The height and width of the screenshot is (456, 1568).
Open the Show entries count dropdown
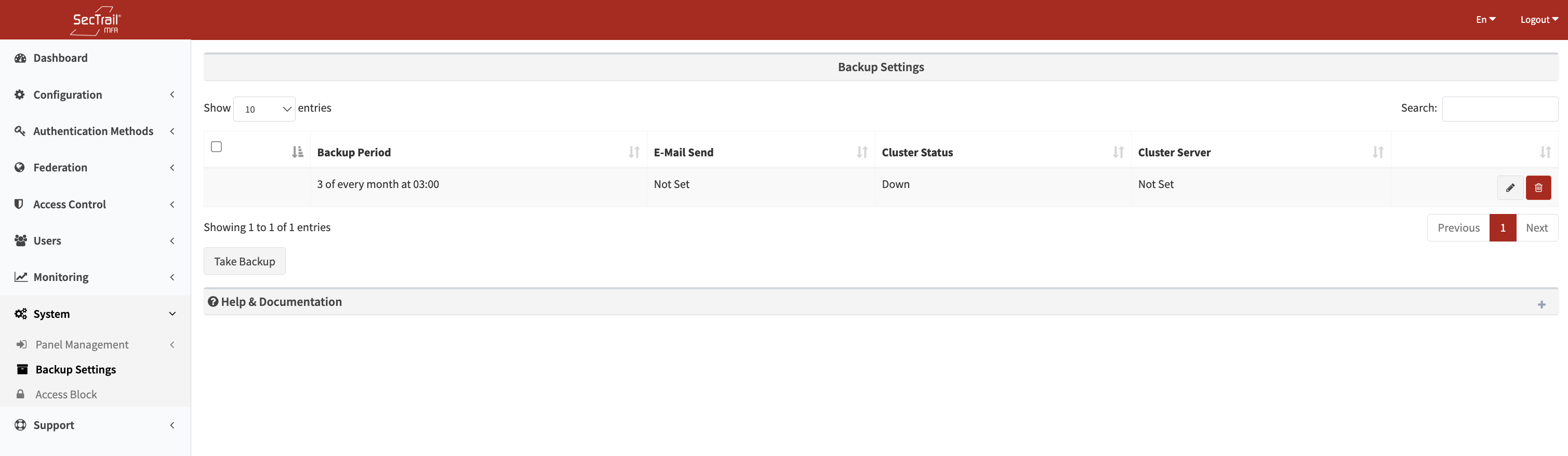264,109
